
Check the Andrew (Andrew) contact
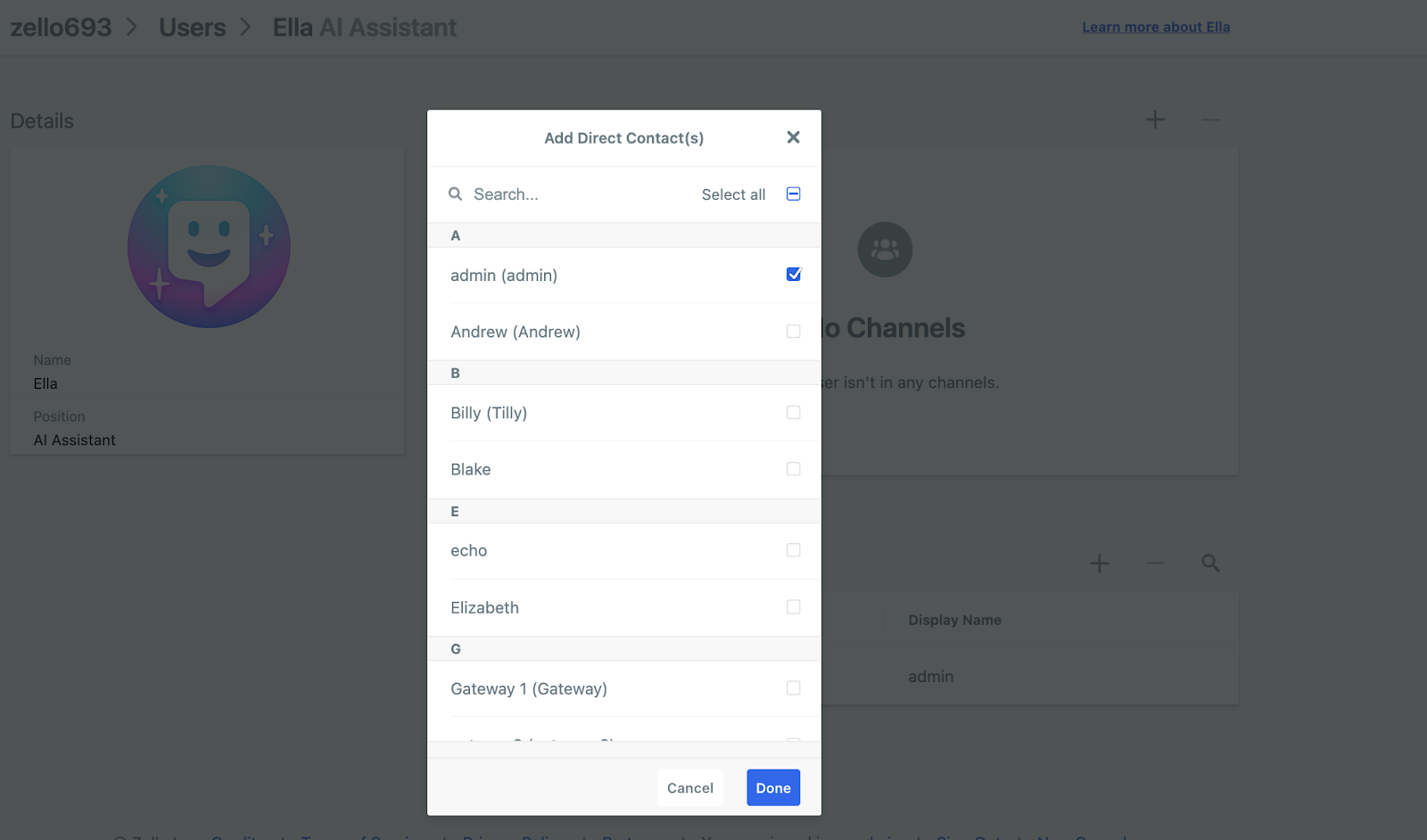(793, 332)
